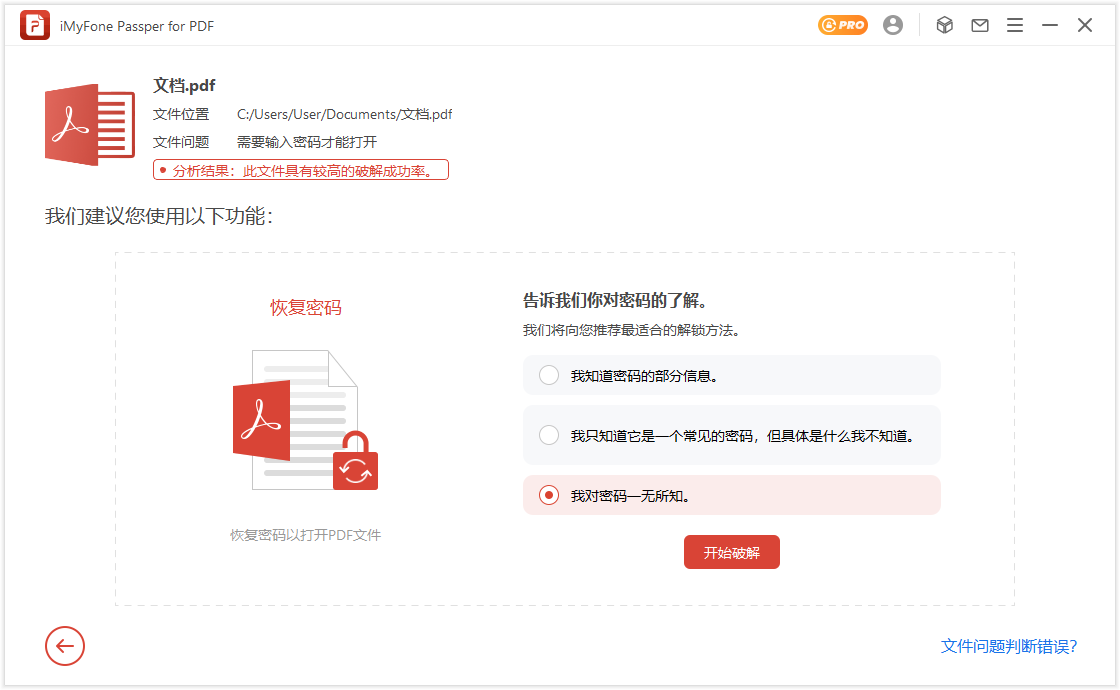Screen dimensions: 1120x690
Task: Click the red 分析结果 analysis result box
Action: click(301, 170)
